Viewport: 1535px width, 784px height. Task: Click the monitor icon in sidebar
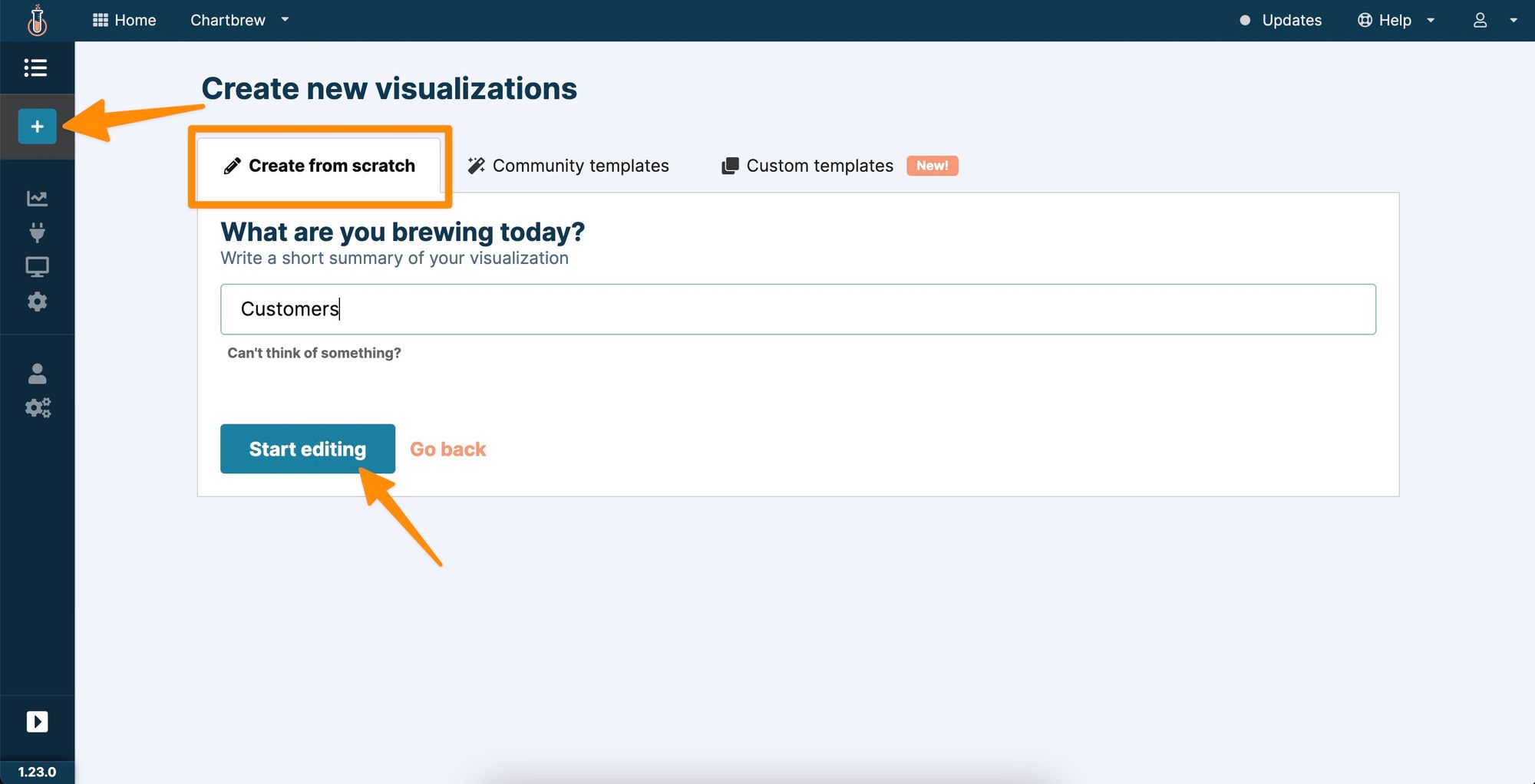(37, 267)
